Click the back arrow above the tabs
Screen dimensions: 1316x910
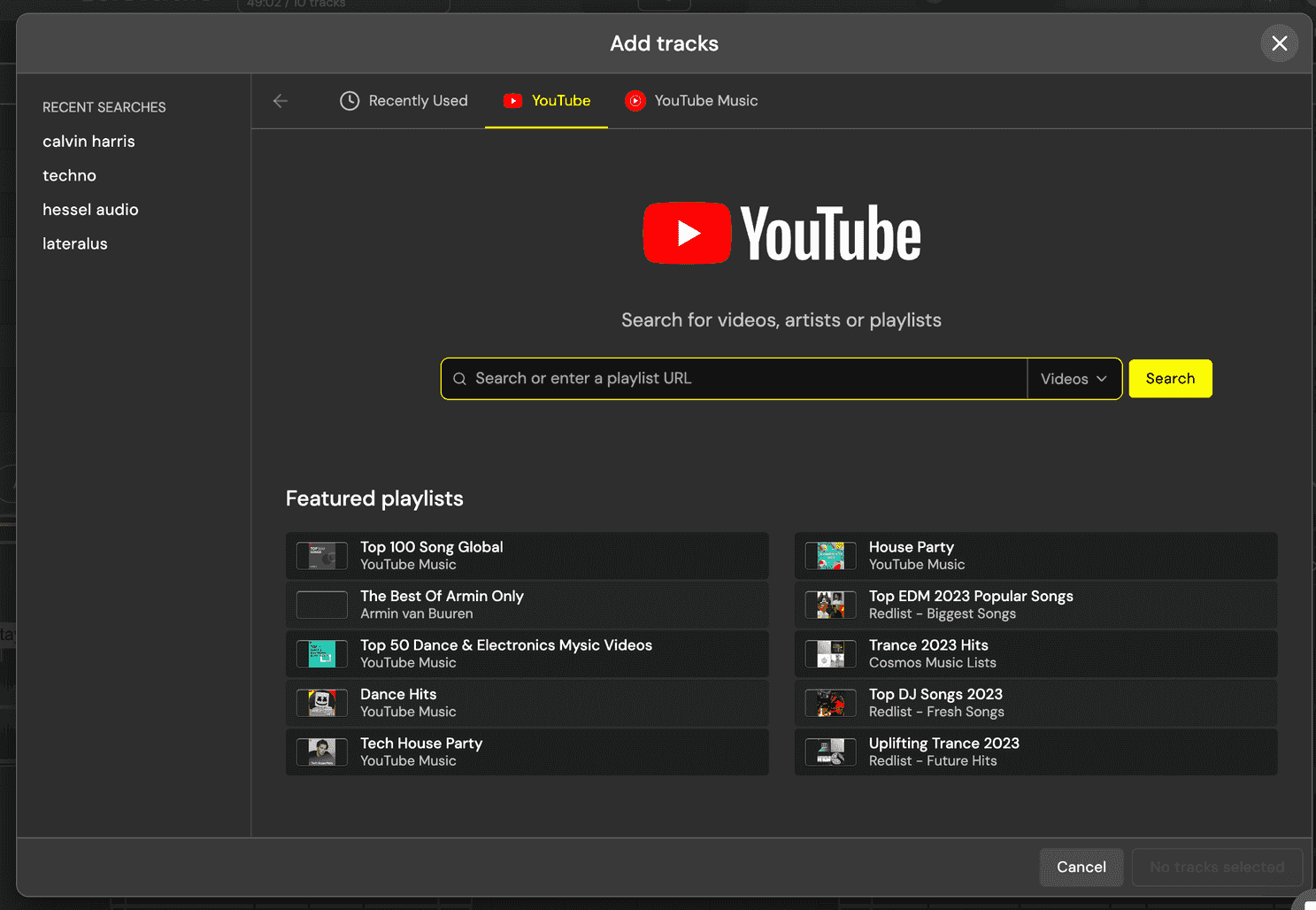(281, 101)
